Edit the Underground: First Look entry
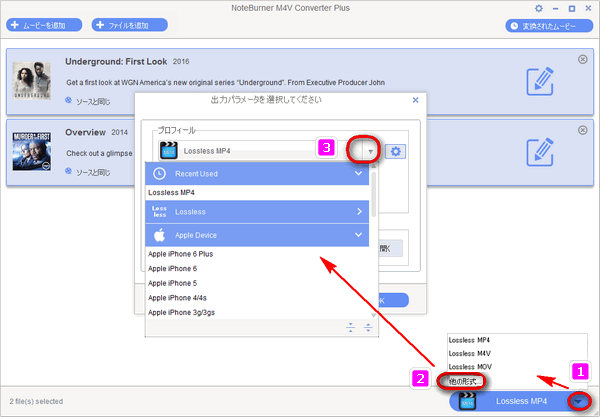Screen dimensions: 600x417 click(540, 81)
